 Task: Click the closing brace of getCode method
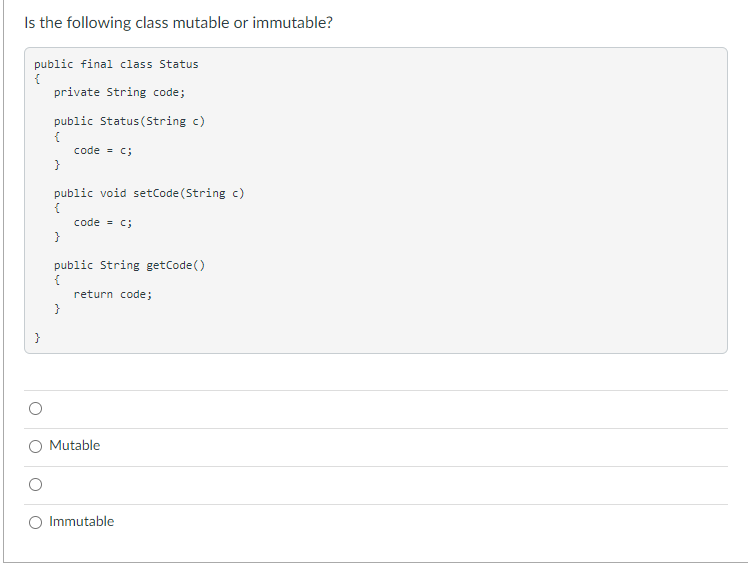coord(57,309)
